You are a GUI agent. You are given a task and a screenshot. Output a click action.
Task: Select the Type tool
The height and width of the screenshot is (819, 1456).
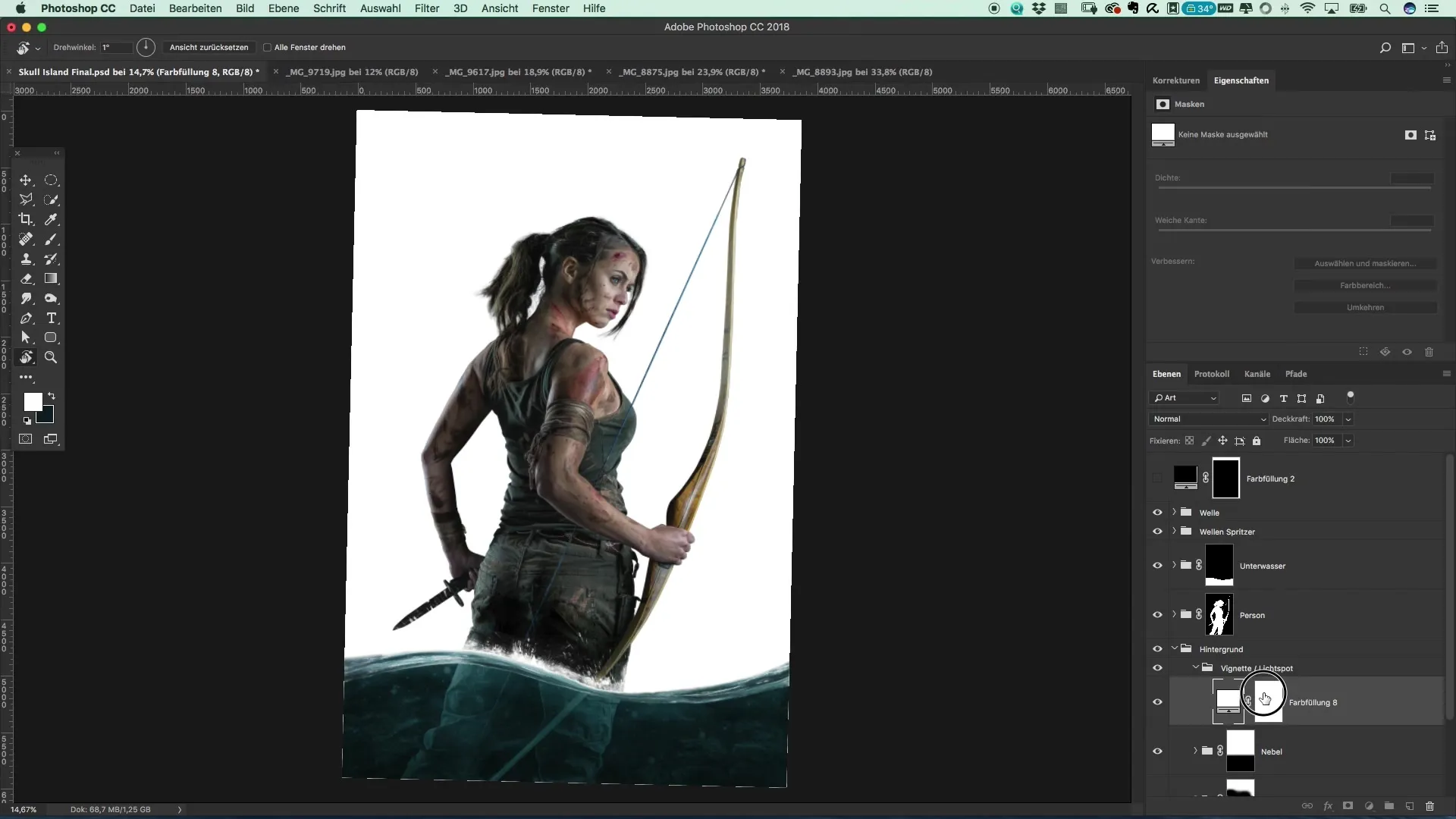pos(51,318)
